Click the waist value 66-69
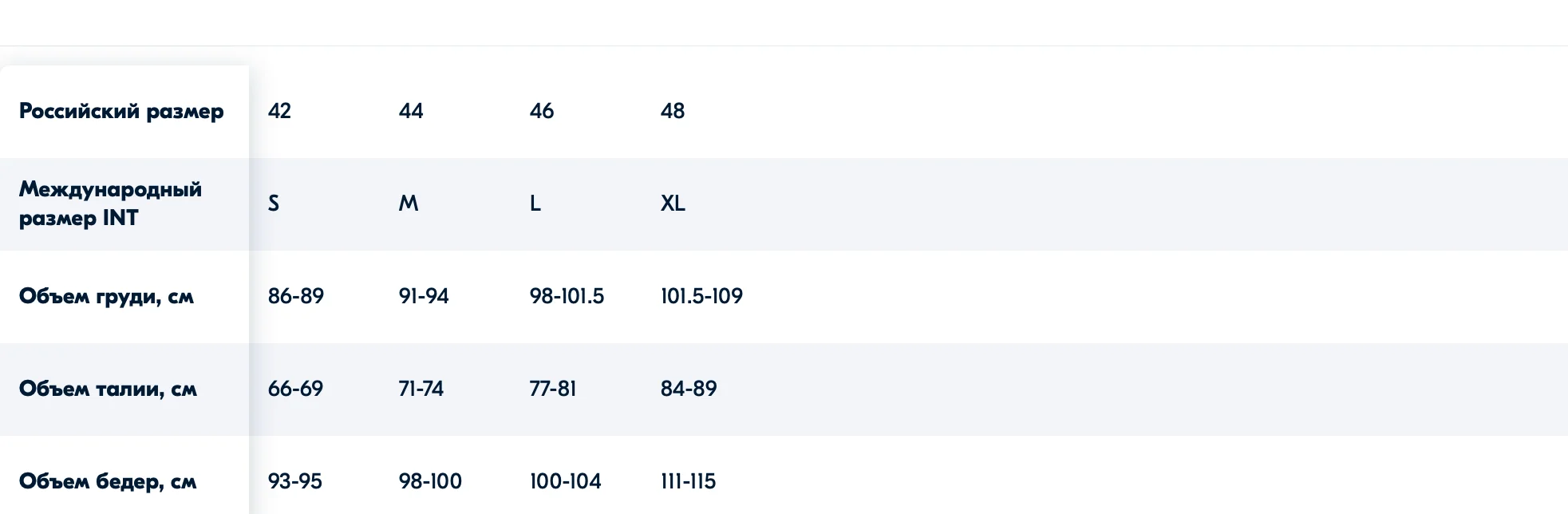1568x514 pixels. tap(295, 389)
